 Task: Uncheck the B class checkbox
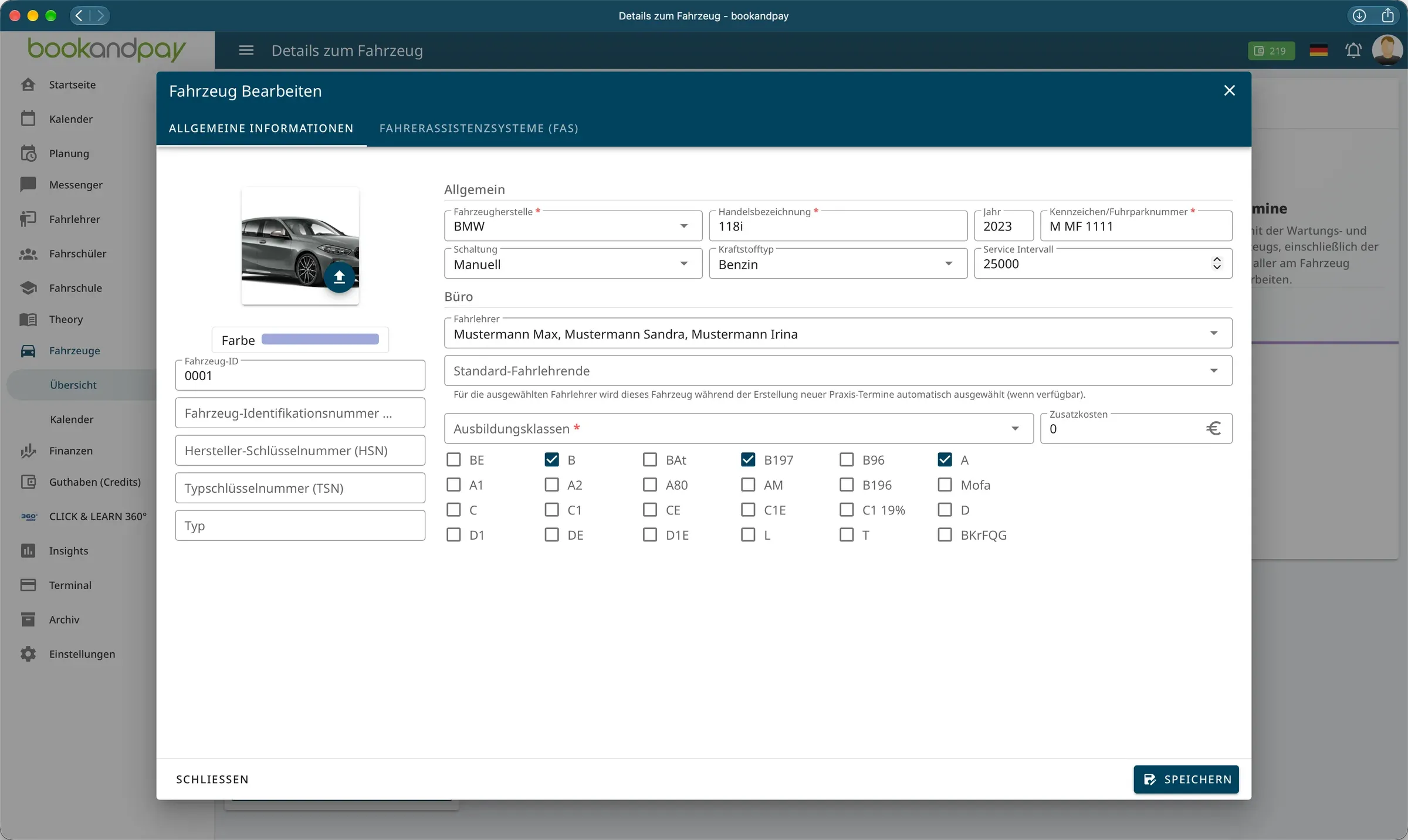tap(551, 460)
